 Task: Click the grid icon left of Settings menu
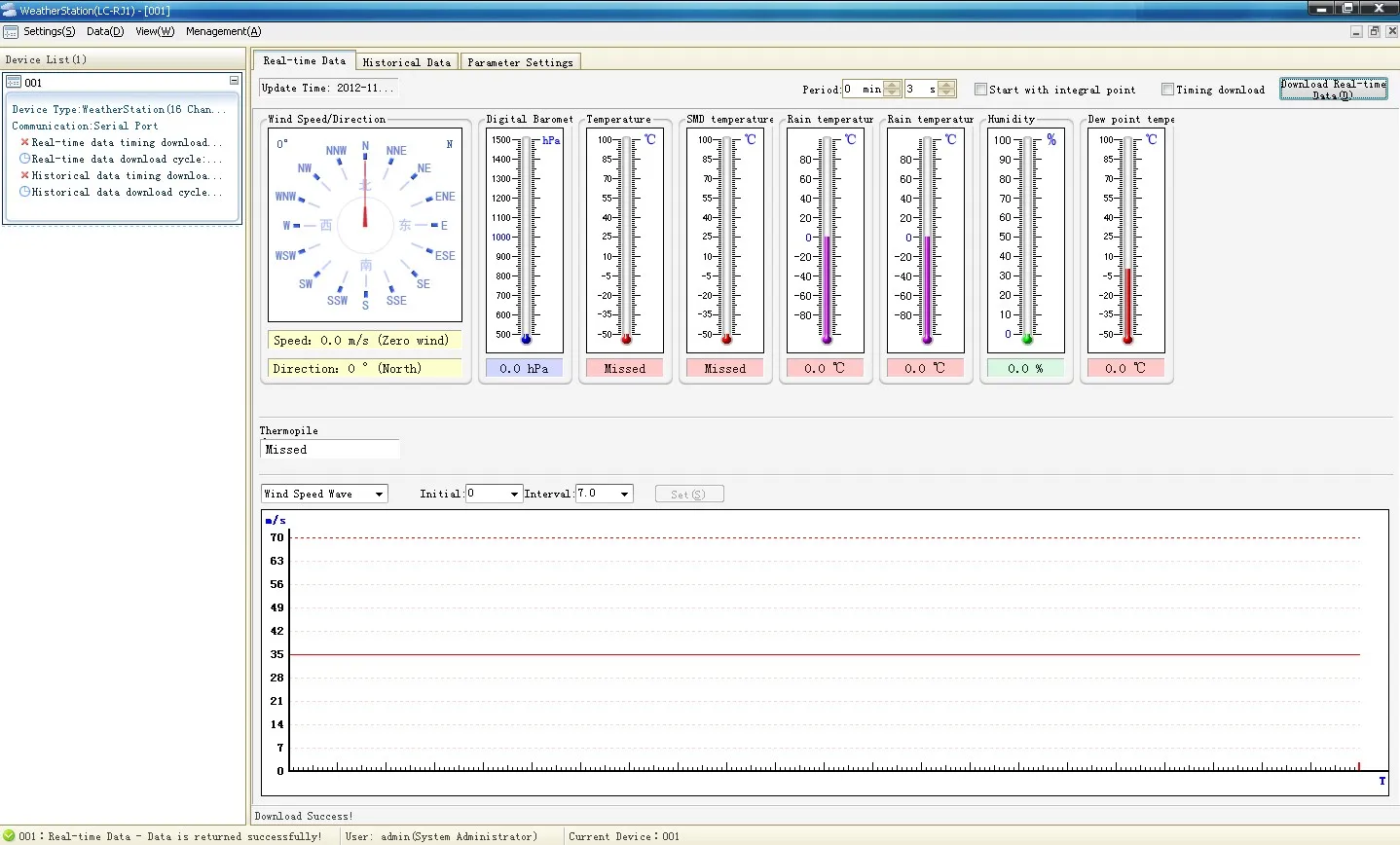pos(11,30)
